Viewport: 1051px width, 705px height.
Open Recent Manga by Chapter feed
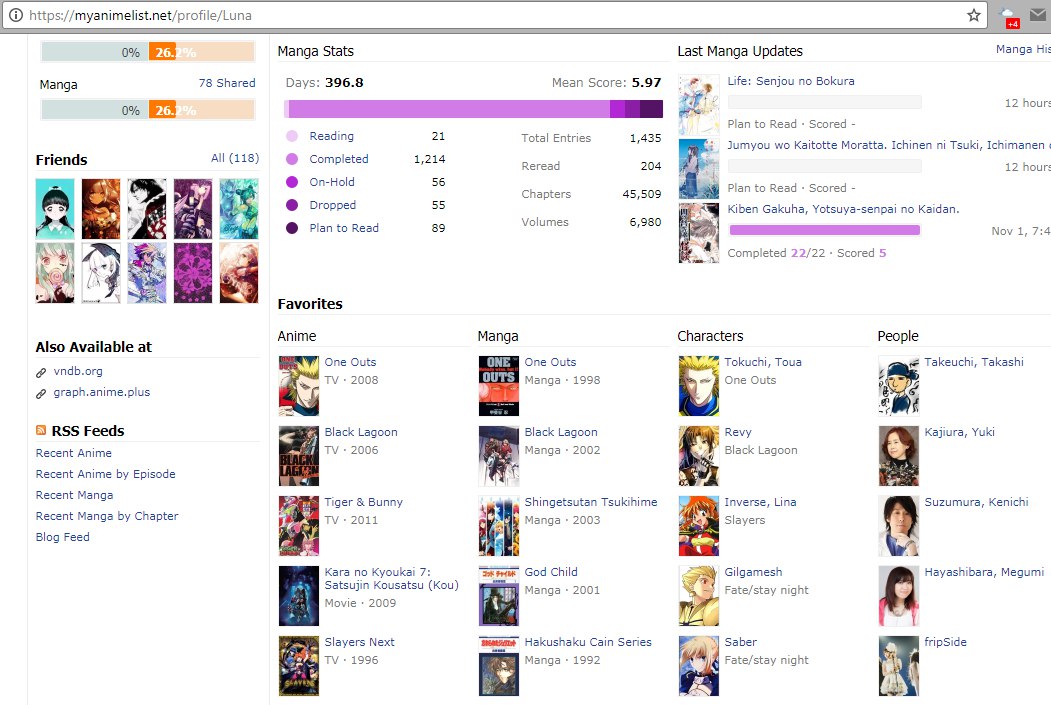[x=107, y=516]
